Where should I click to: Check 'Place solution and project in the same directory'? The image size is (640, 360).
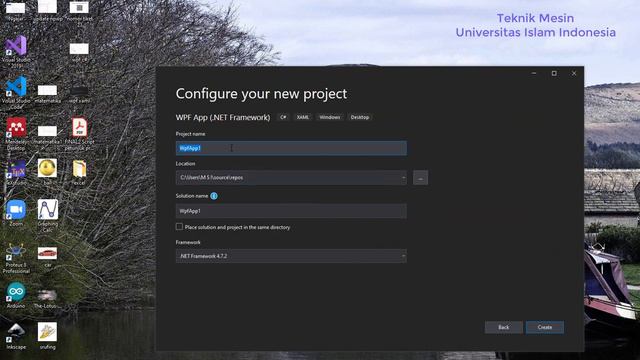(179, 227)
